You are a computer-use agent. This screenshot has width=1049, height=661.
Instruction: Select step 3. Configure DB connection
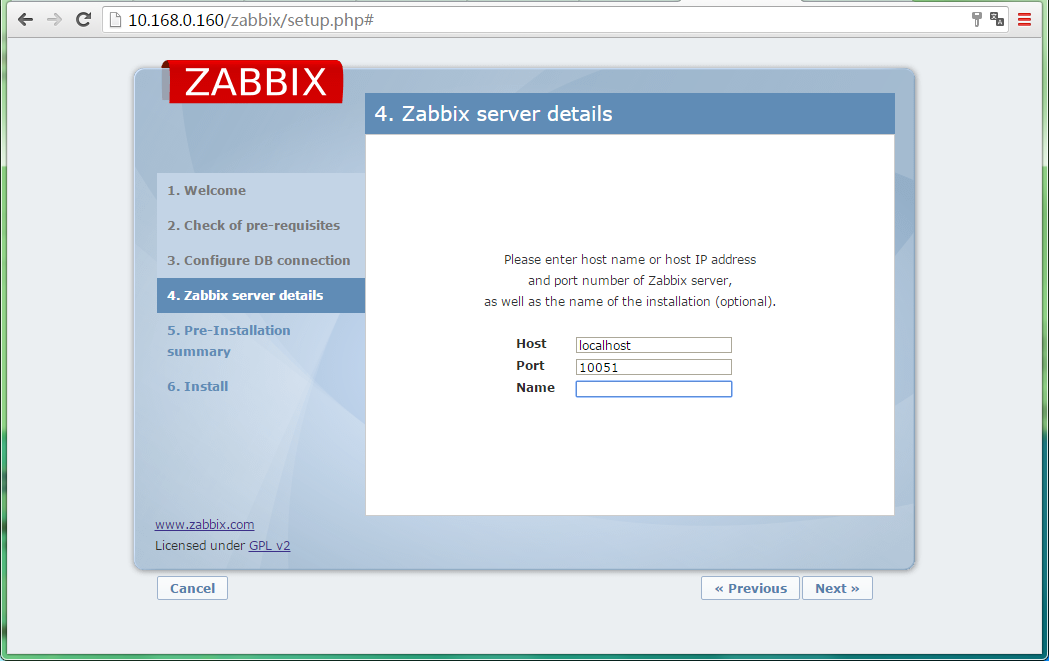(x=259, y=260)
